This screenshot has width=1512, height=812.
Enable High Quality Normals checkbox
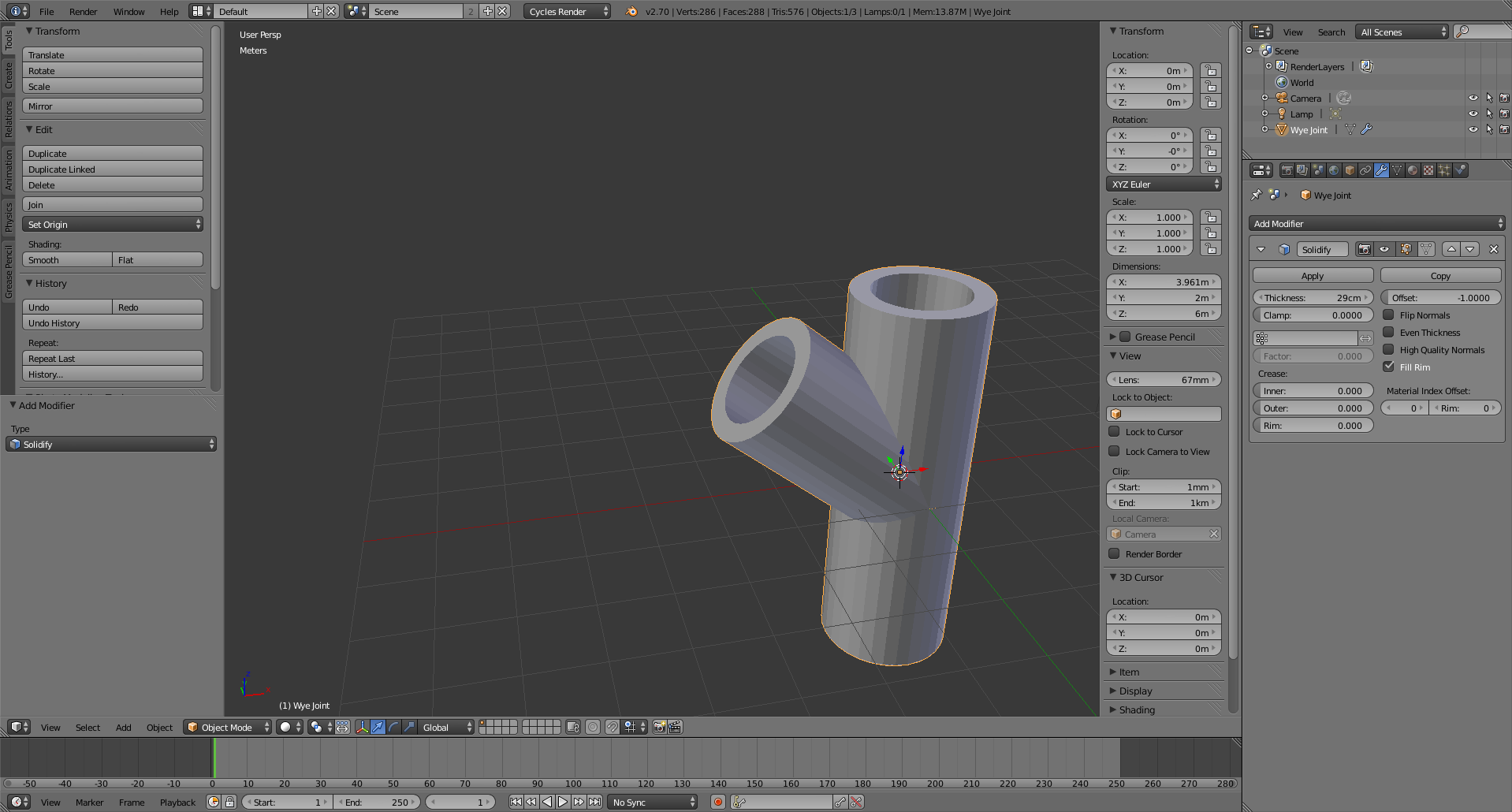click(x=1389, y=349)
